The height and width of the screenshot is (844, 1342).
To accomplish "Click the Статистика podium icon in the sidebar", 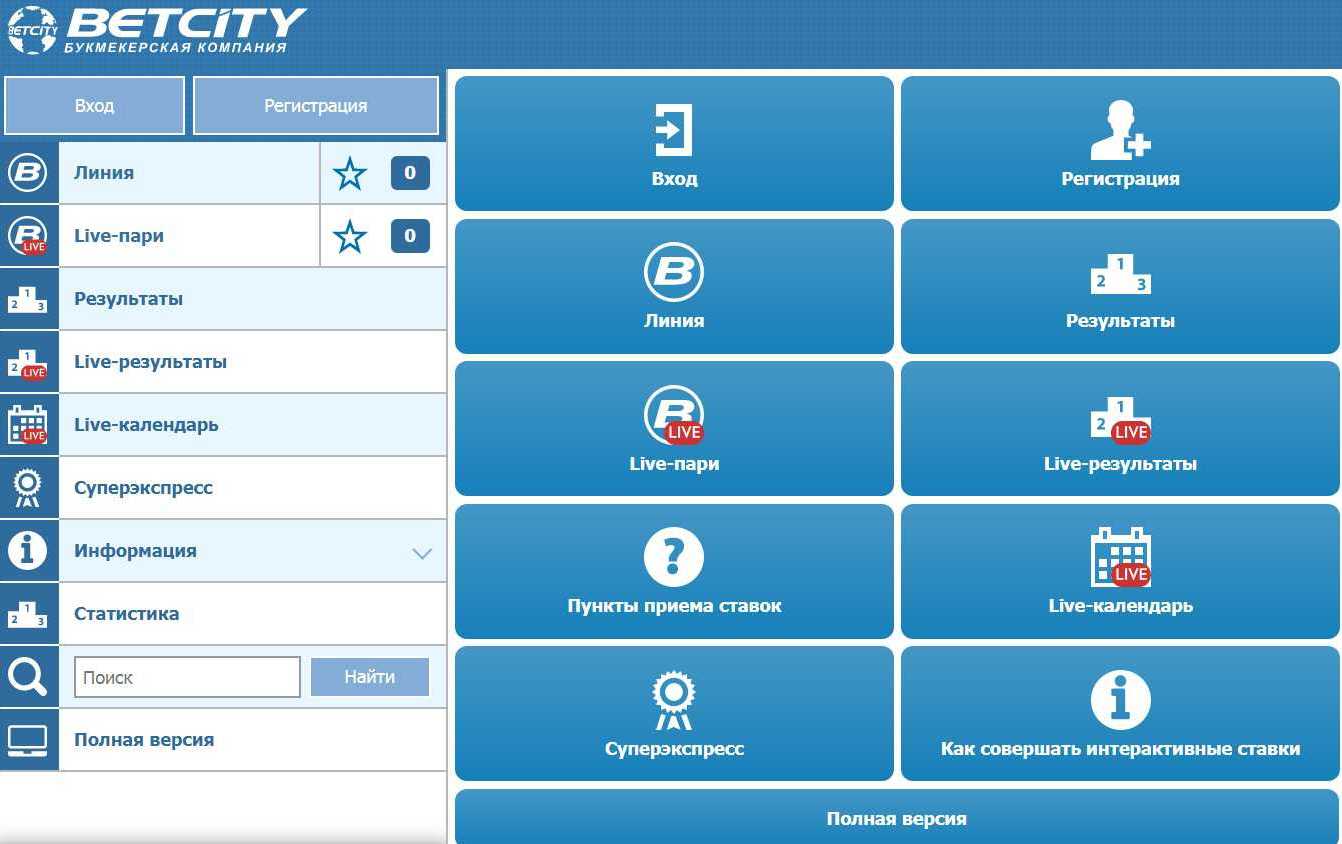I will (x=28, y=614).
